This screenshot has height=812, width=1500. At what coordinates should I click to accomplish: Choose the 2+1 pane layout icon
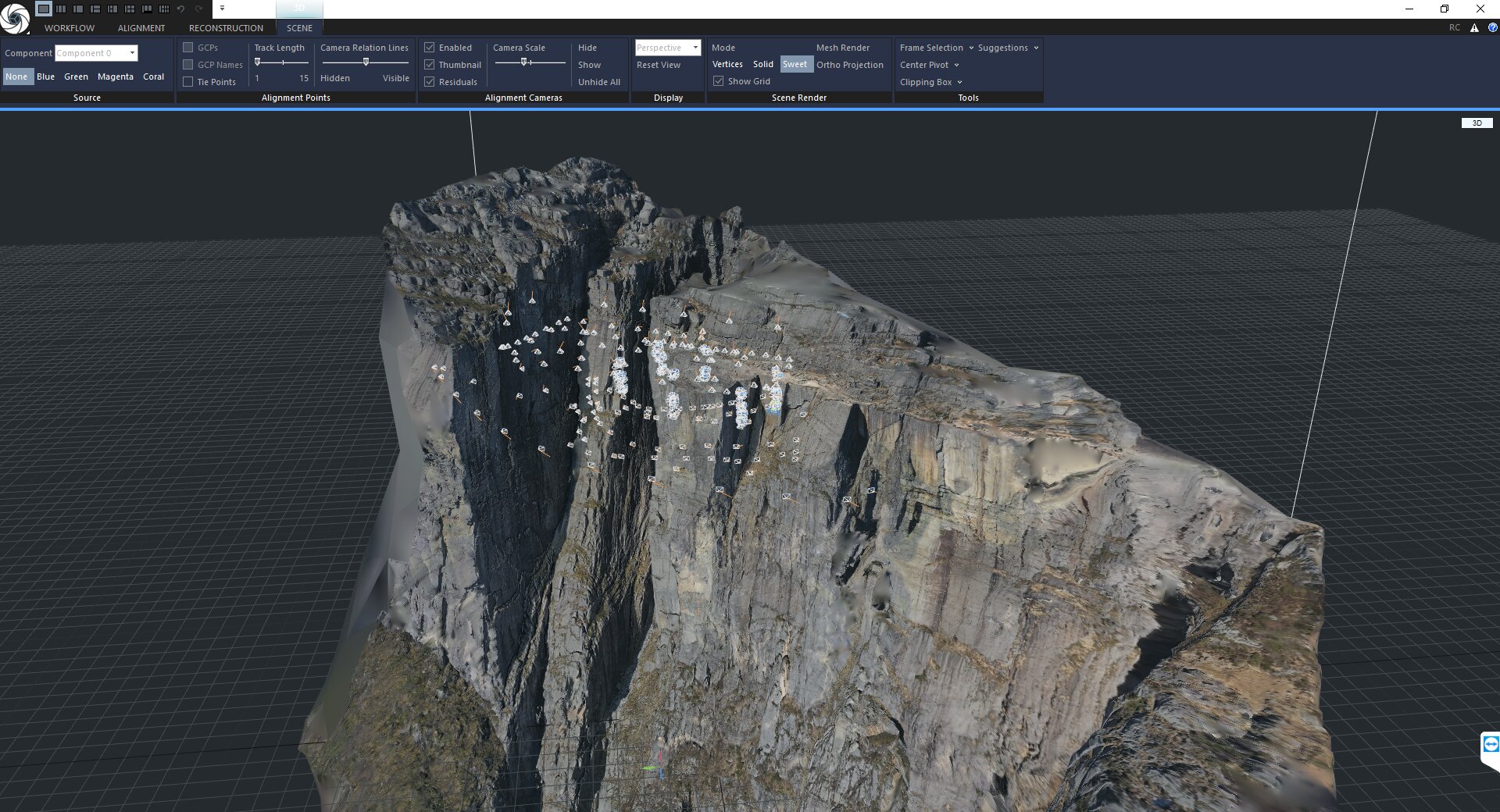112,9
